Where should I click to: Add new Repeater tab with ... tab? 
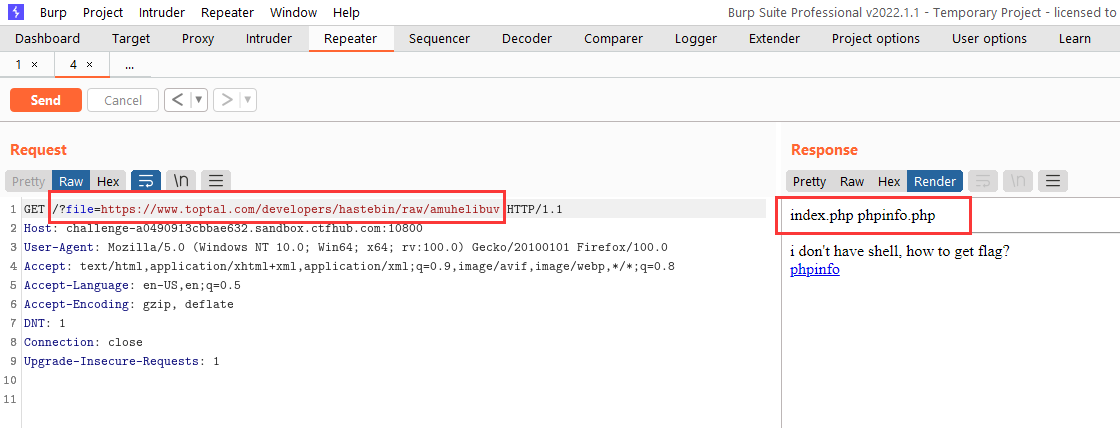[129, 65]
